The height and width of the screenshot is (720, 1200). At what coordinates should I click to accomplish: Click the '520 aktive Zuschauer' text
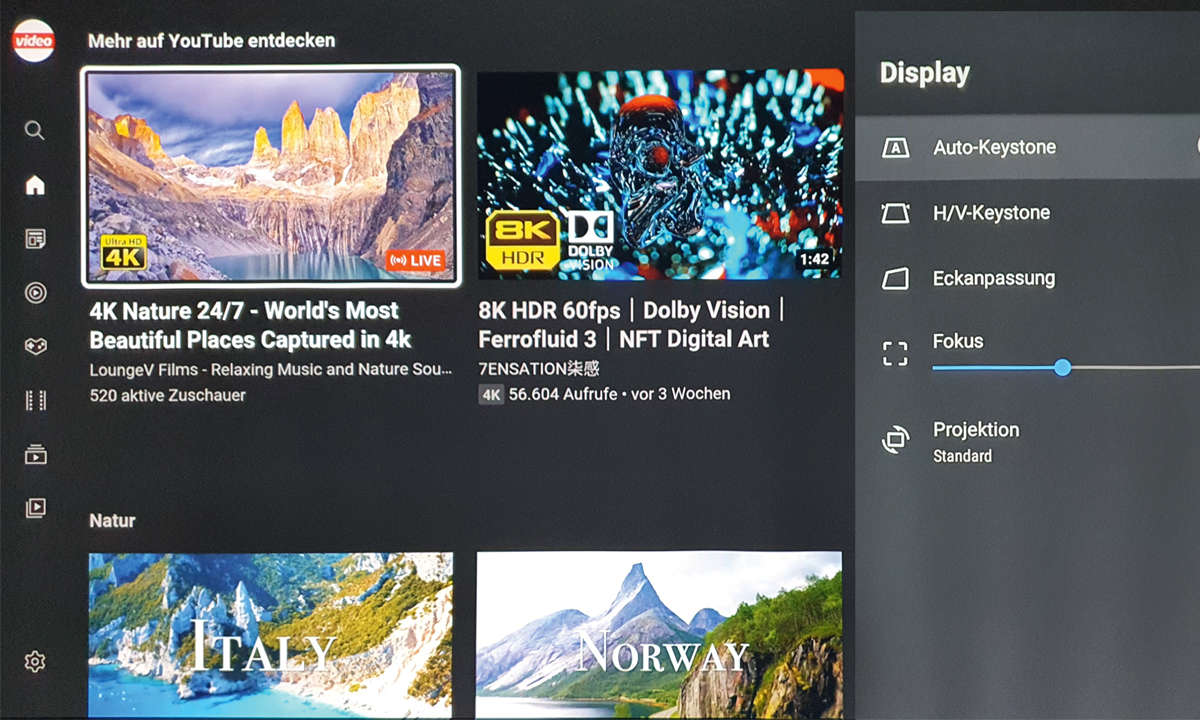tap(167, 395)
